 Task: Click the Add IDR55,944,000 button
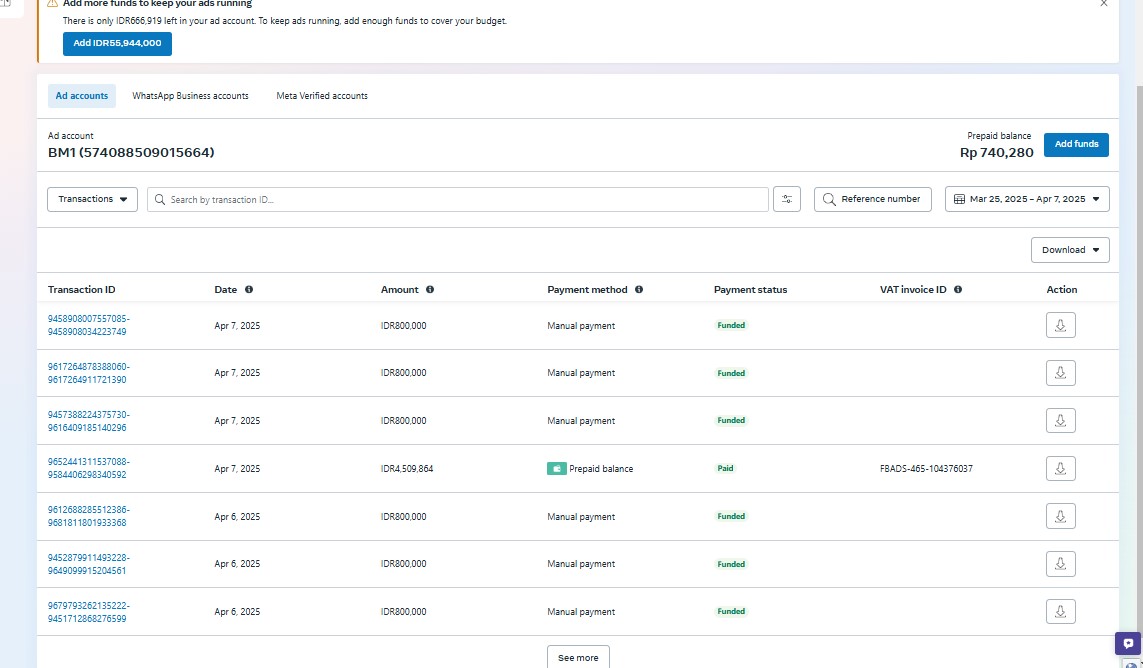[x=117, y=44]
